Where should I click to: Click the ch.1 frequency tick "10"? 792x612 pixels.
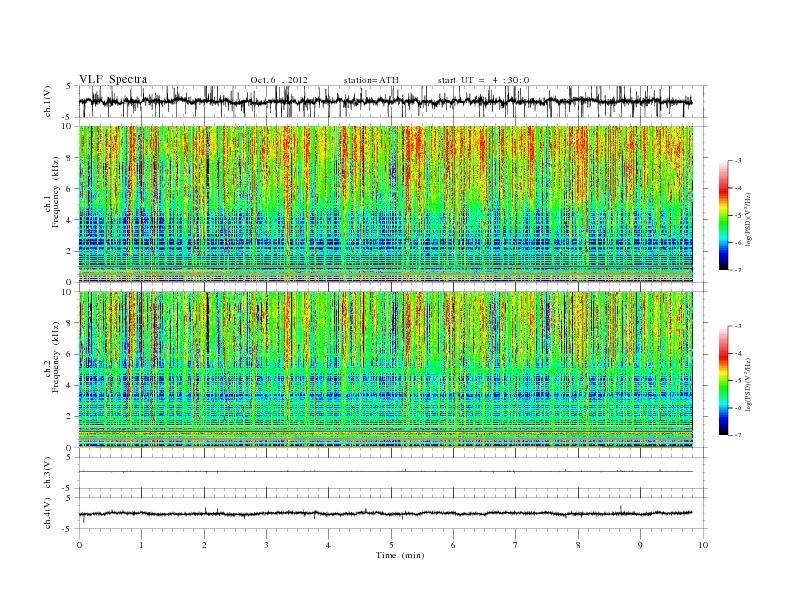coord(67,126)
